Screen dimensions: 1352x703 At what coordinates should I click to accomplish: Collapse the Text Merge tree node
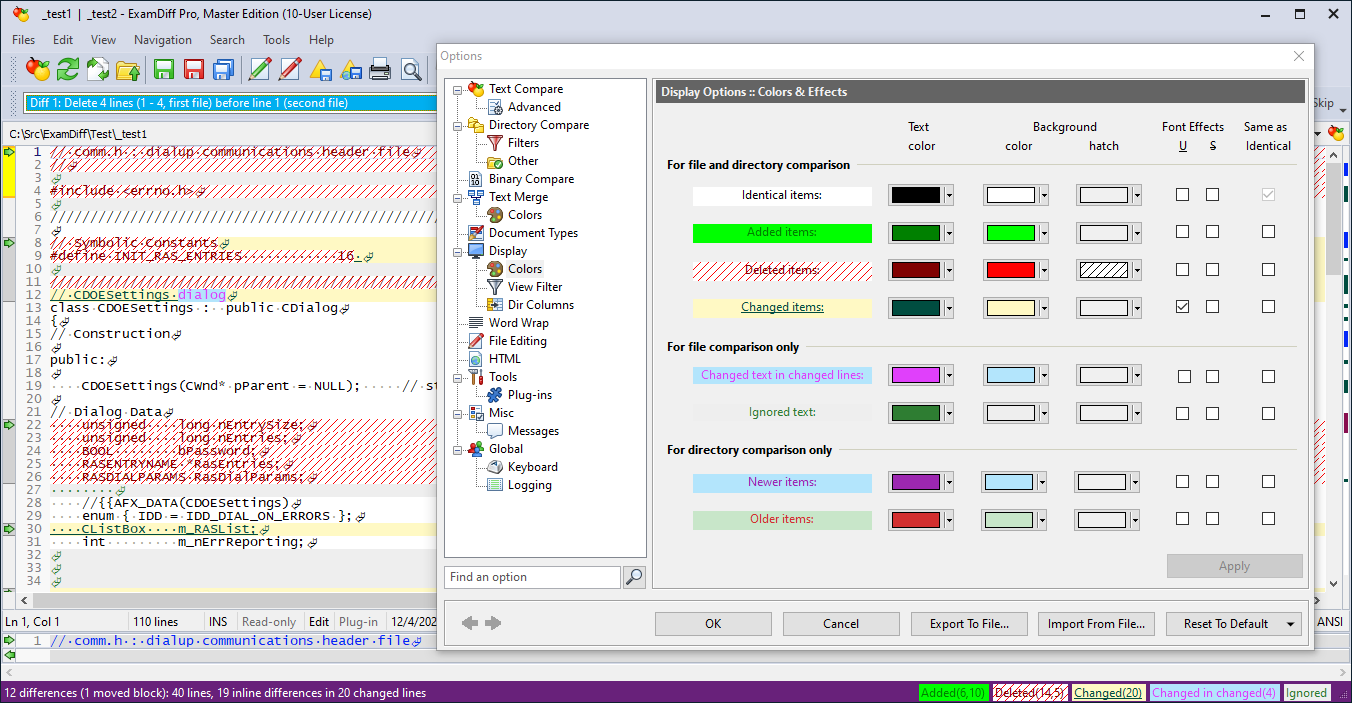click(458, 197)
